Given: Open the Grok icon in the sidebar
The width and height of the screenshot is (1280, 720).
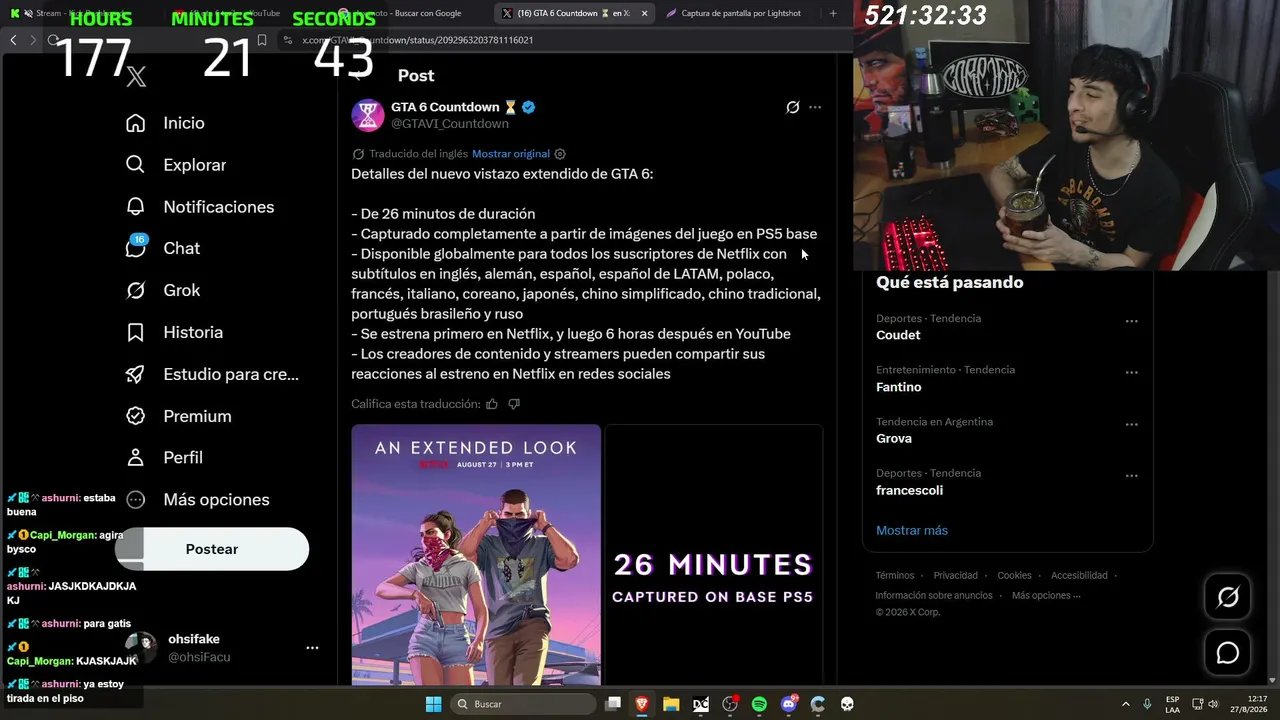Looking at the screenshot, I should tap(136, 290).
